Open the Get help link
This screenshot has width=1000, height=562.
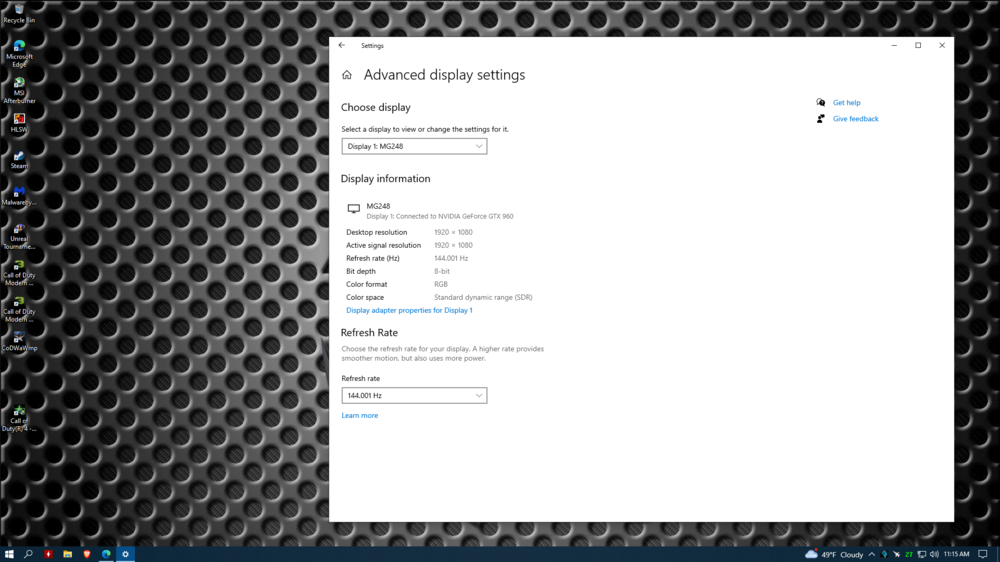click(x=846, y=103)
